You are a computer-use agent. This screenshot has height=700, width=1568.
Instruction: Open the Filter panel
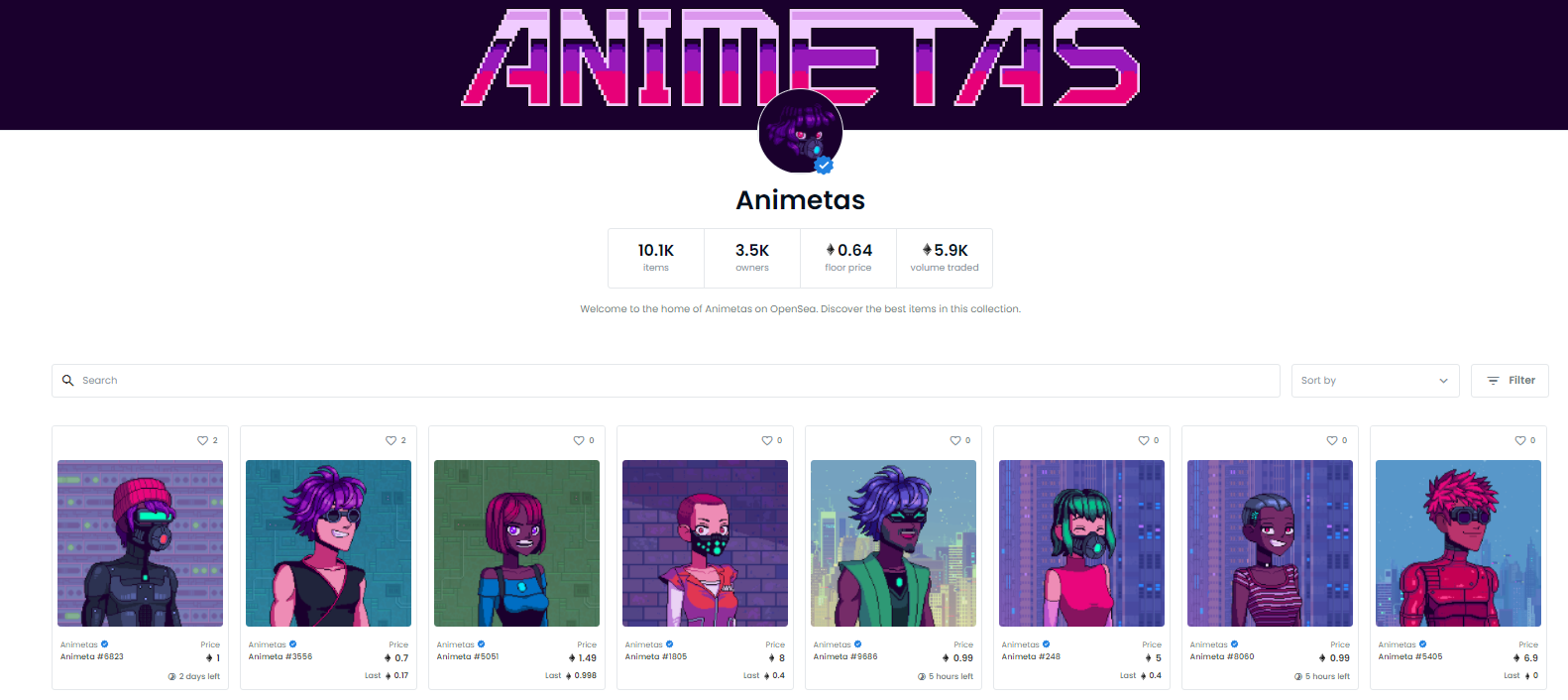tap(1510, 381)
